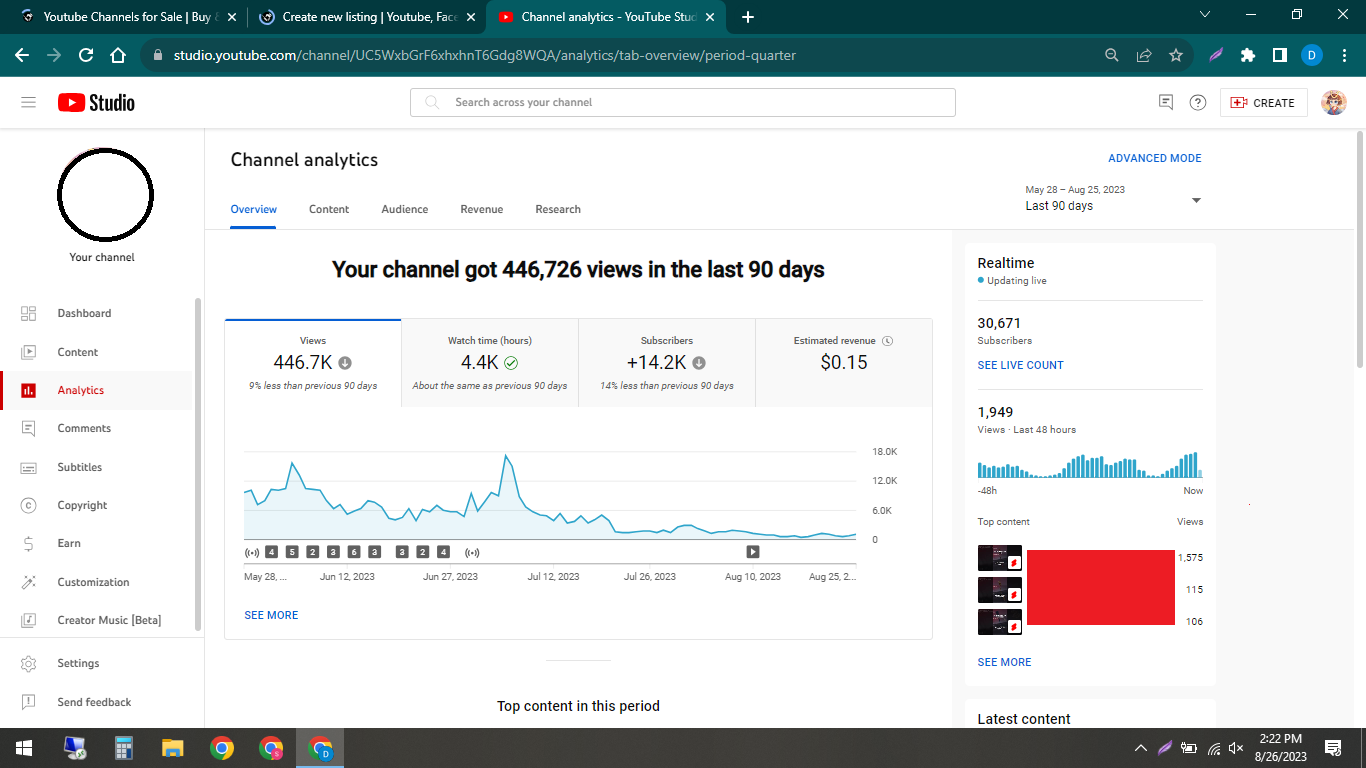The width and height of the screenshot is (1366, 768).
Task: Switch to the Revenue tab
Action: [481, 209]
